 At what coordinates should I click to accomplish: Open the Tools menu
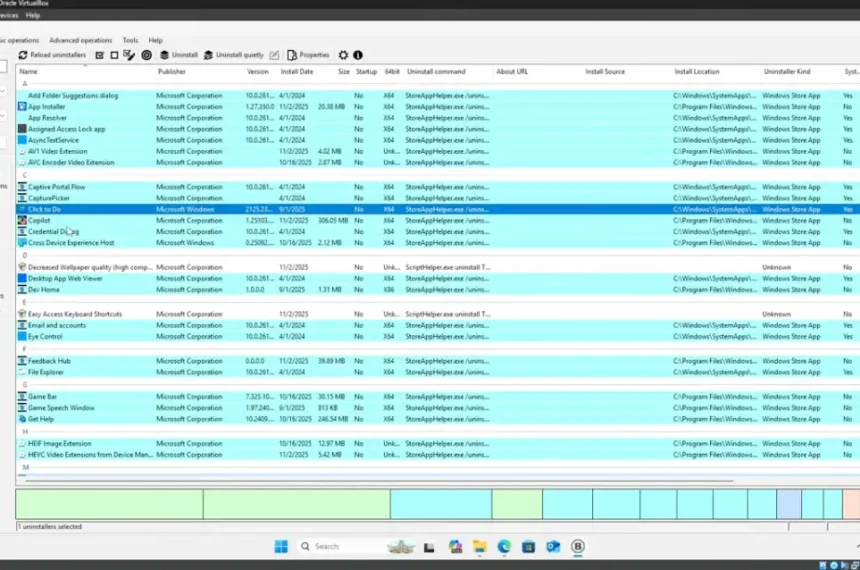130,41
